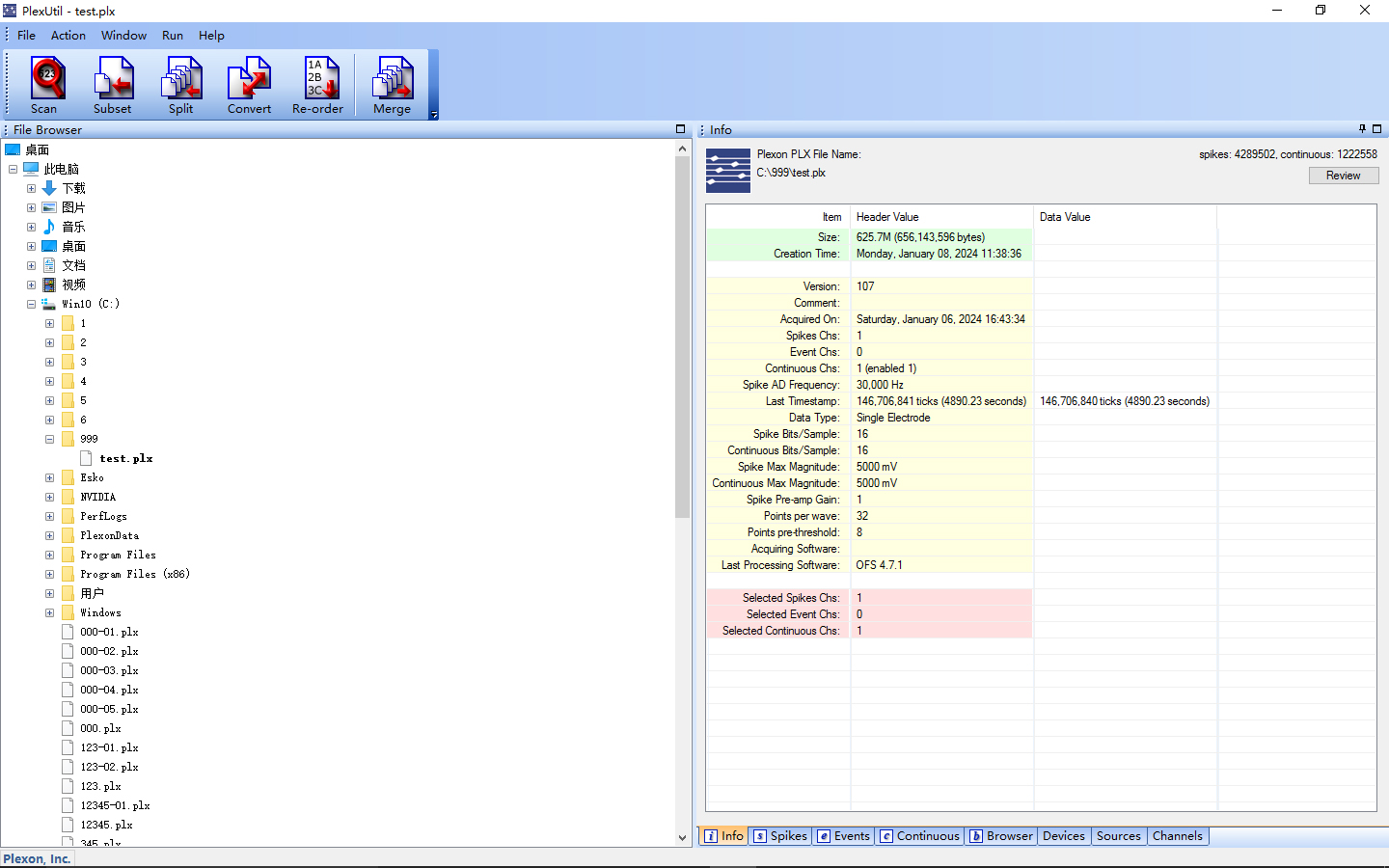Click the PlexonData folder icon
This screenshot has width=1389, height=868.
click(68, 535)
